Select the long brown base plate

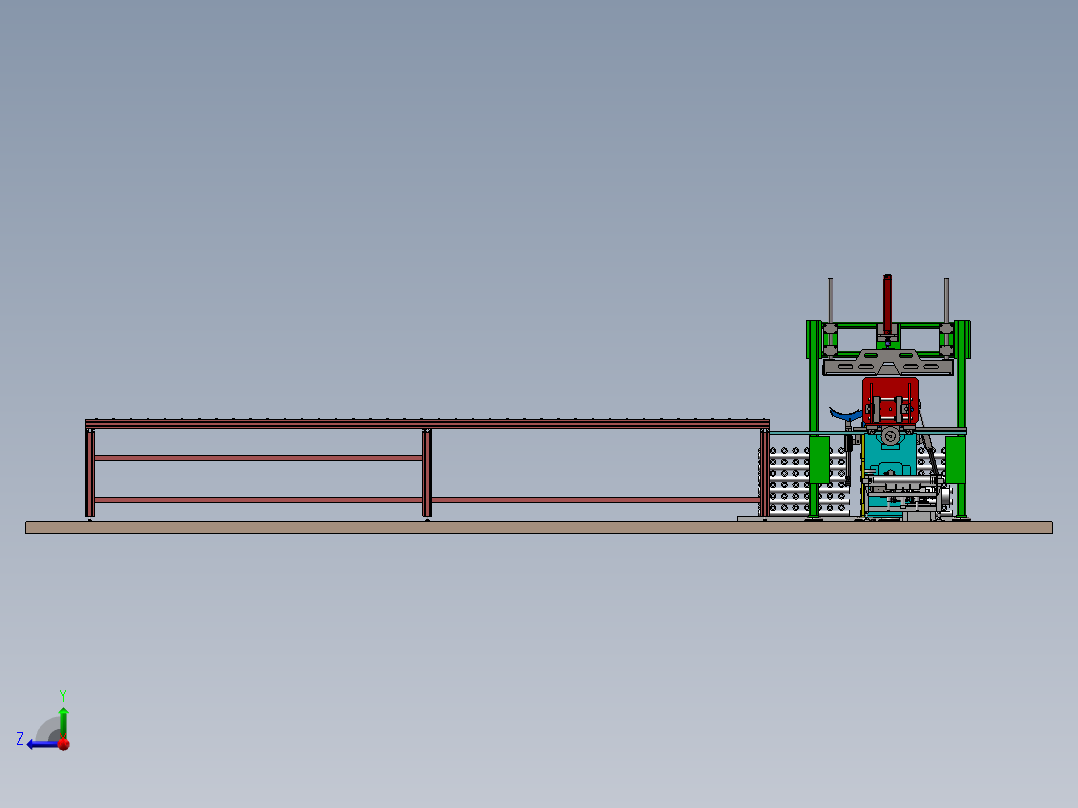tap(538, 527)
